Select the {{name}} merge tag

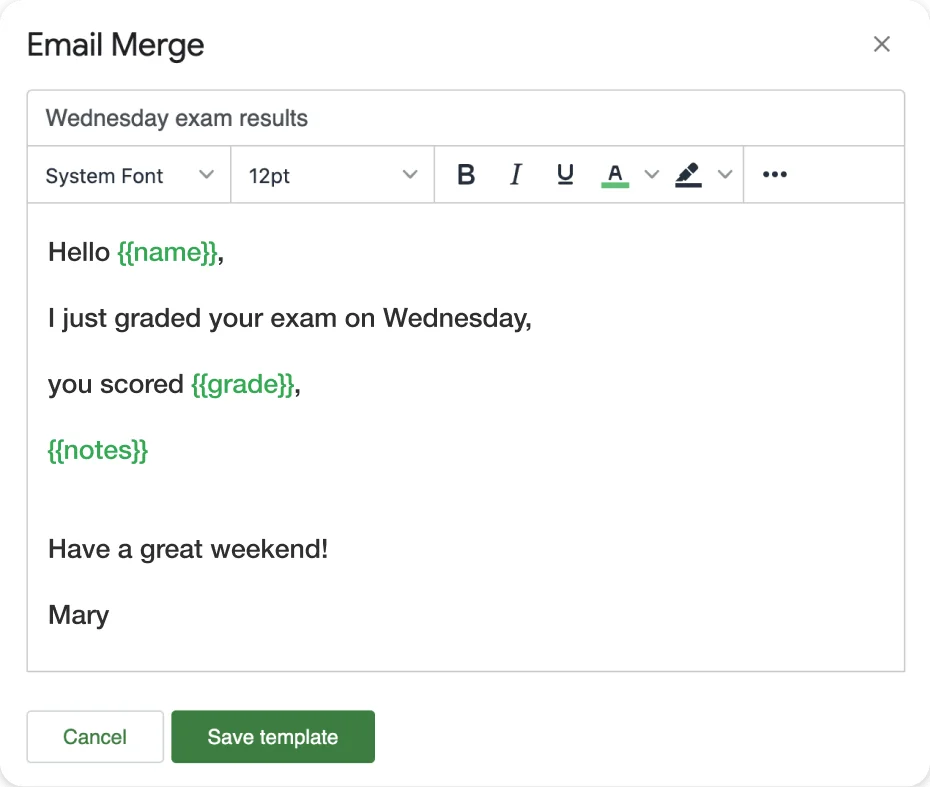pos(169,252)
